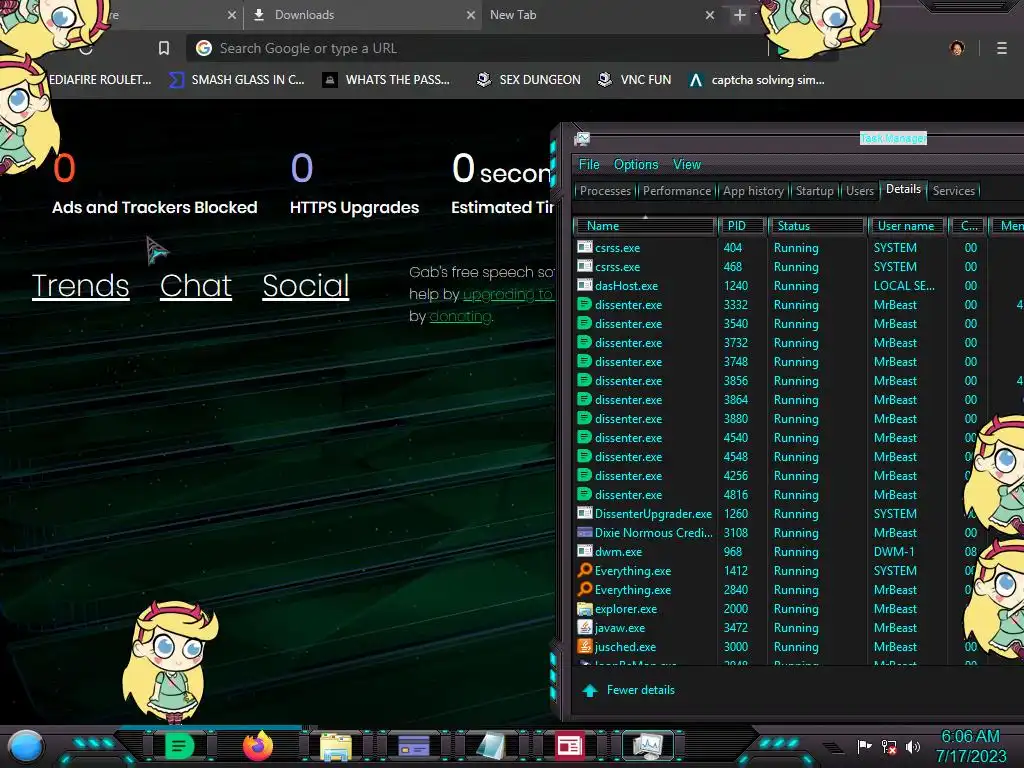
Task: Select the dwm.exe process icon
Action: [x=584, y=551]
